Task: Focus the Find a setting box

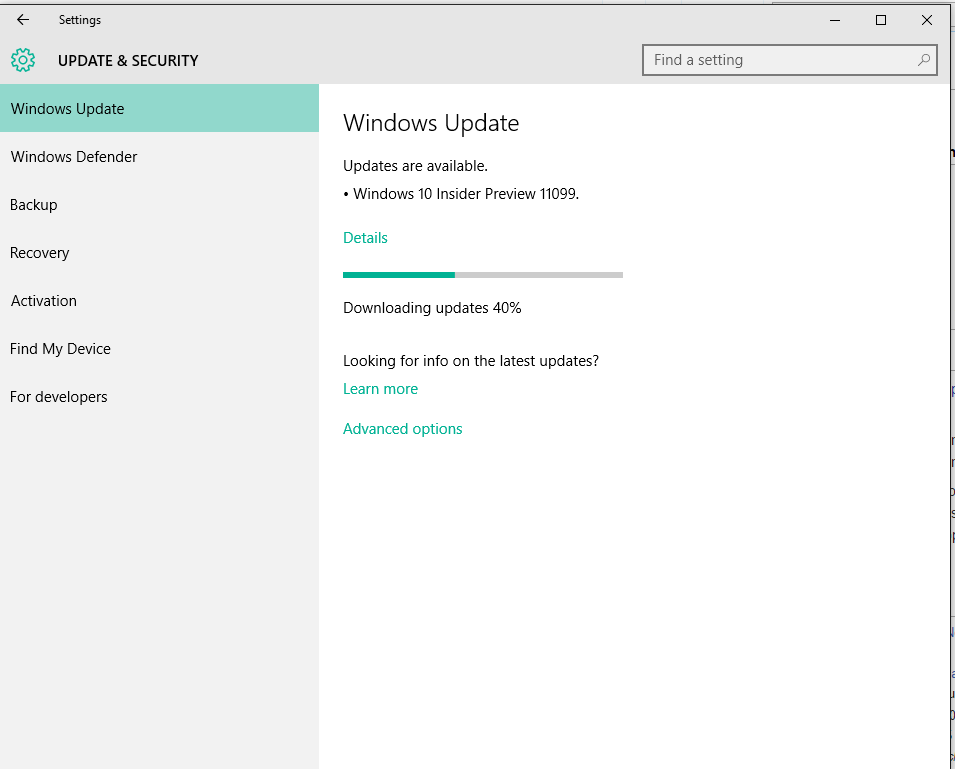Action: click(x=789, y=60)
